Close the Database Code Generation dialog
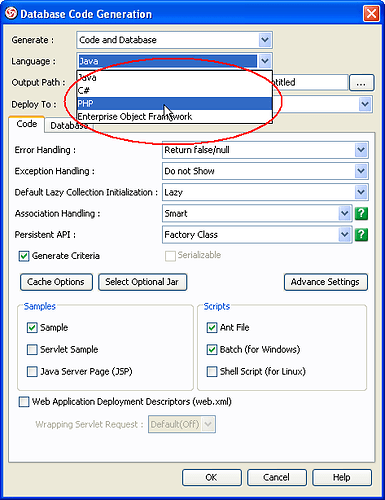This screenshot has width=385, height=500. click(x=371, y=14)
